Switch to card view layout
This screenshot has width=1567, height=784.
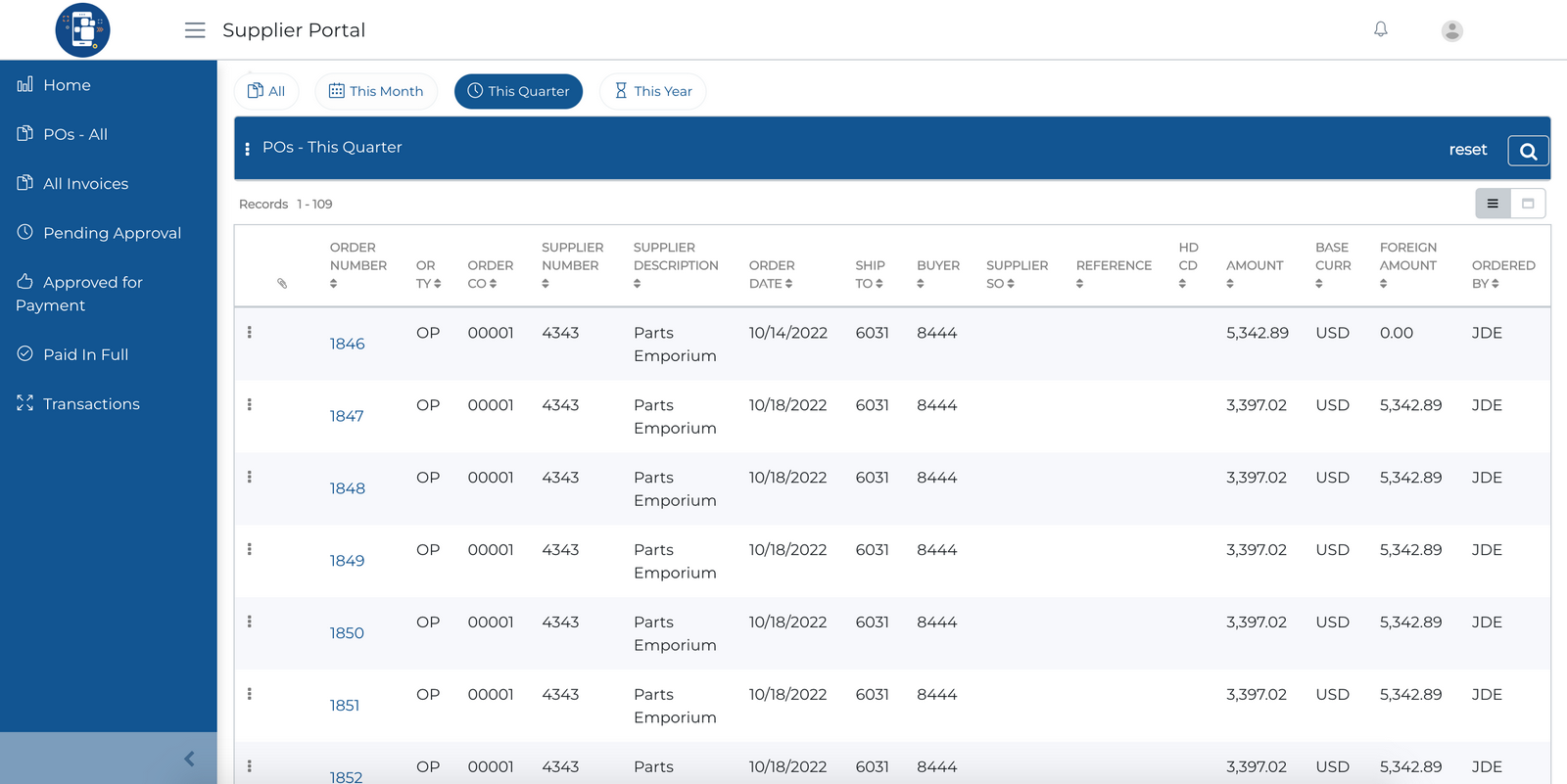tap(1528, 204)
